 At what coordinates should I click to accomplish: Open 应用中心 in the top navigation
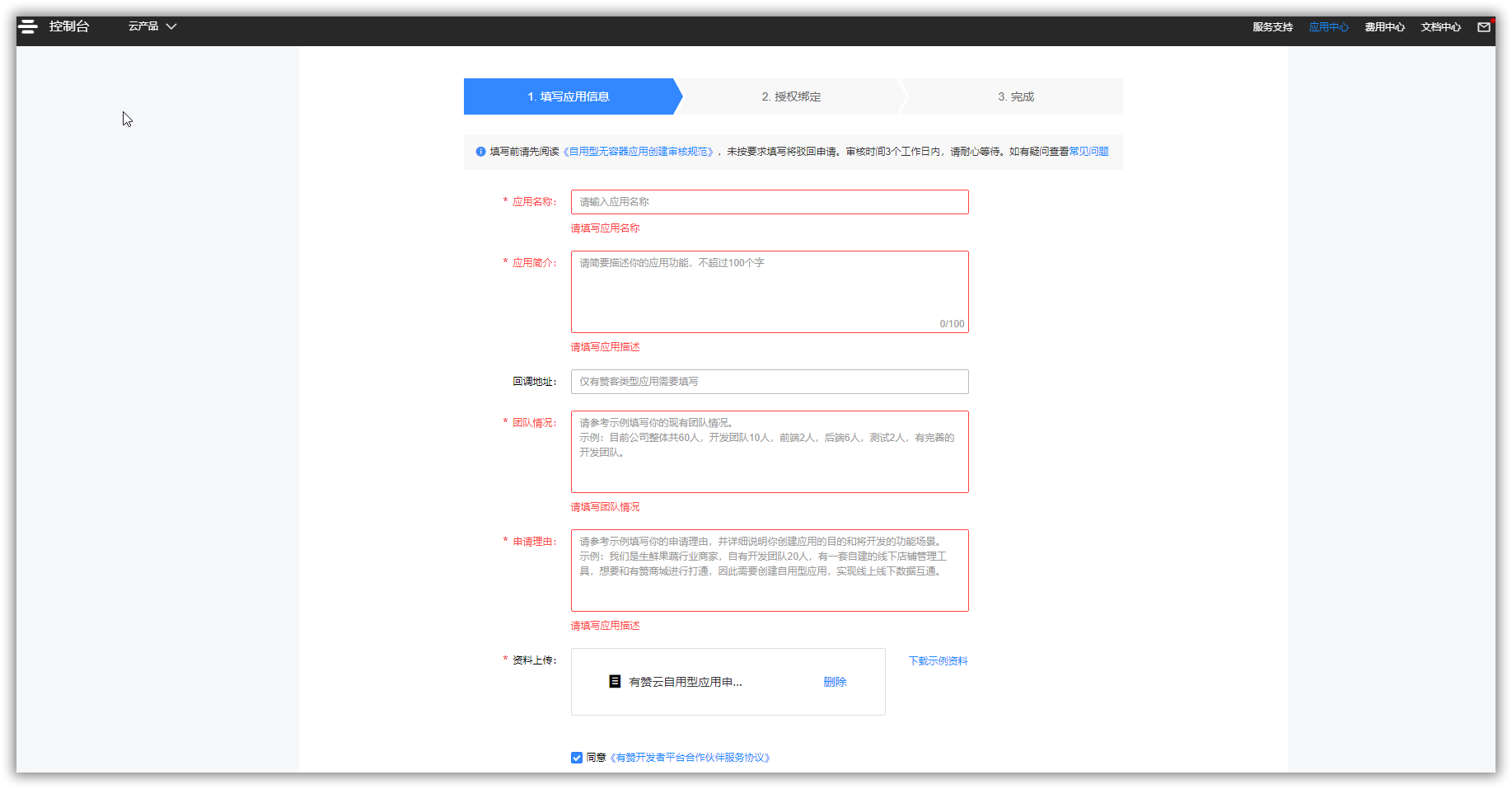[1328, 27]
